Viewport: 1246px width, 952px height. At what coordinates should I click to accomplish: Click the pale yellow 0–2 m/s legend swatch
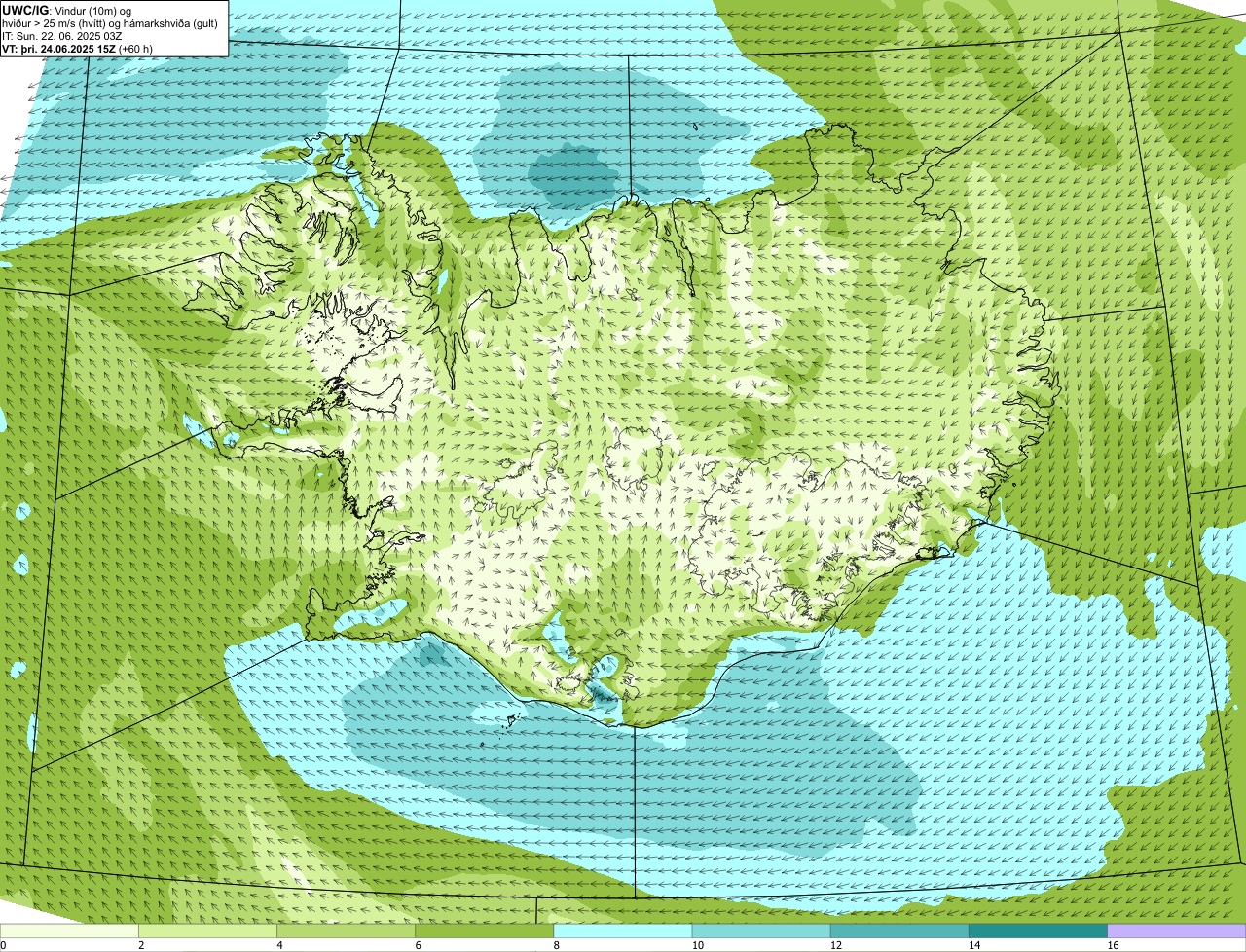(x=69, y=932)
